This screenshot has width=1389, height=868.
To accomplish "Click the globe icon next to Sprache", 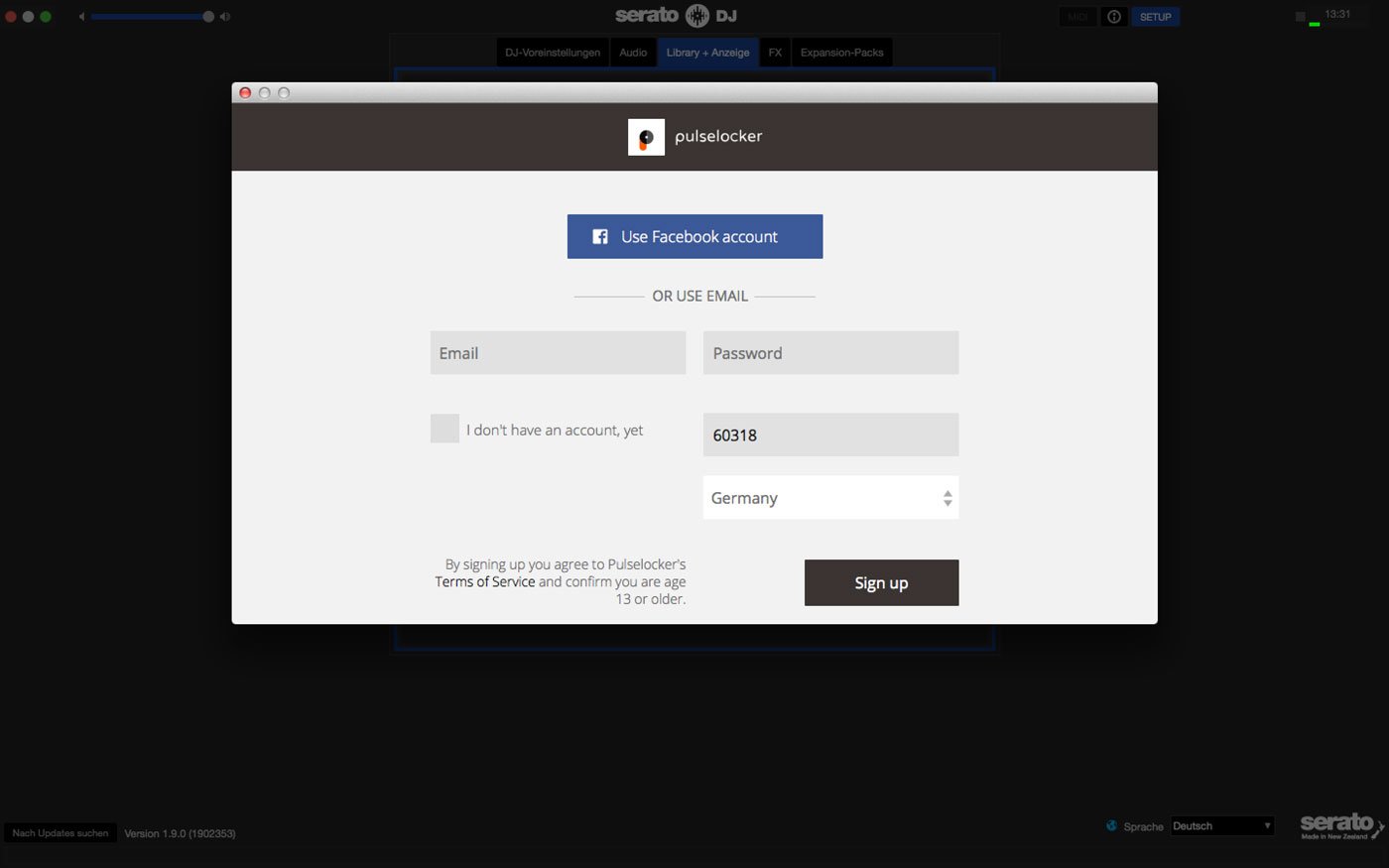I will pos(1111,826).
